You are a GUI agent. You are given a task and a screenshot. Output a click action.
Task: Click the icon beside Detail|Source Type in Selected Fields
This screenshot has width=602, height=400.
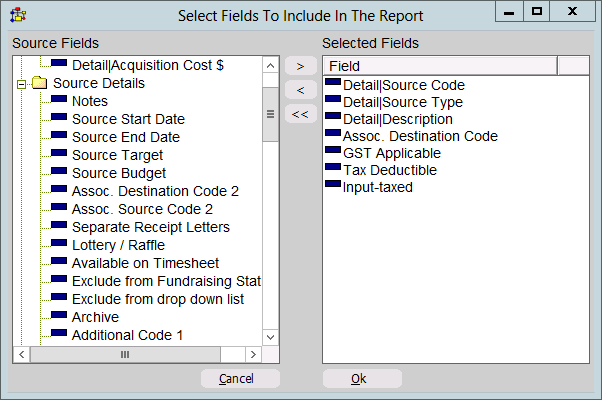click(333, 99)
